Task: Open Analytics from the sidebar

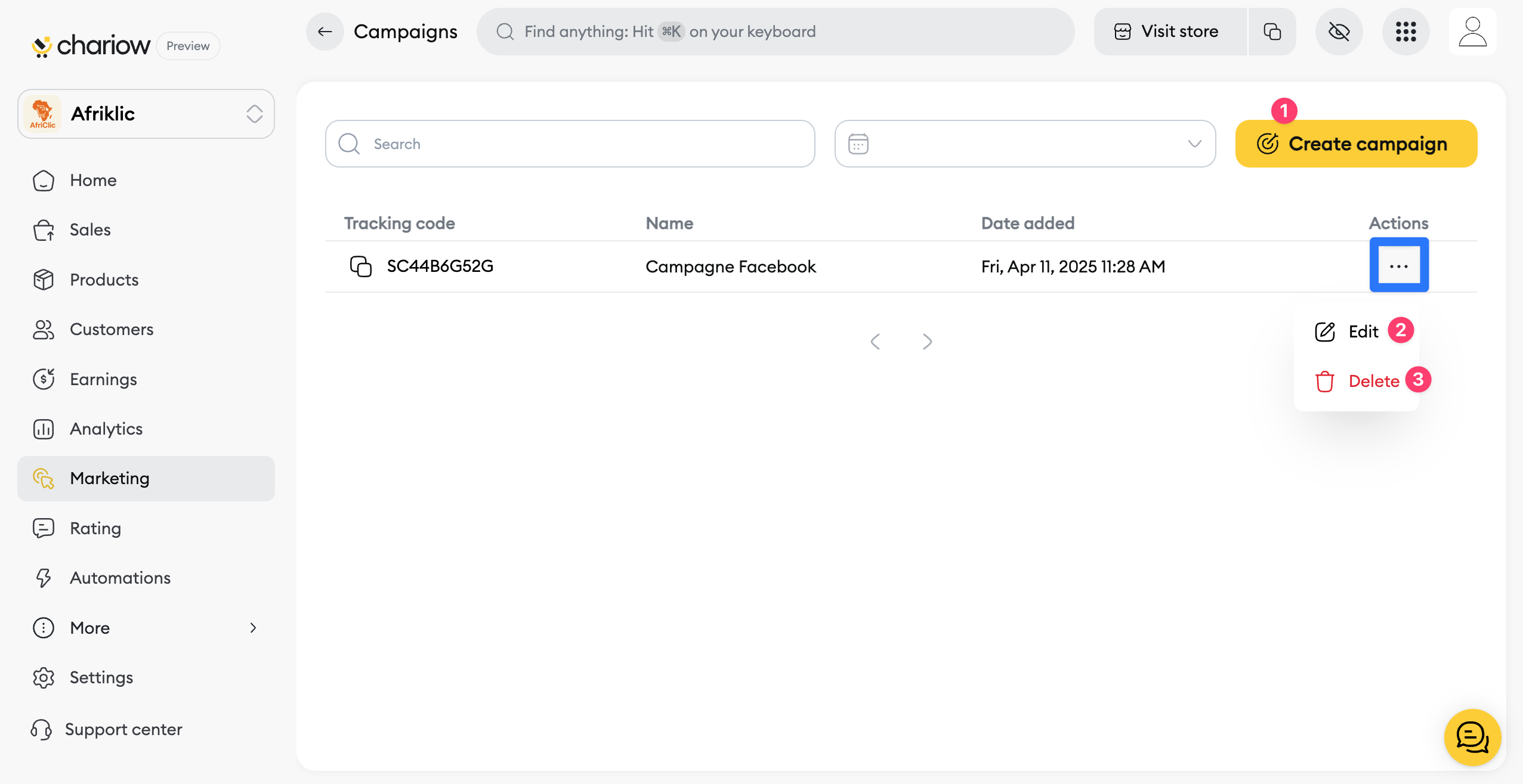Action: tap(106, 429)
